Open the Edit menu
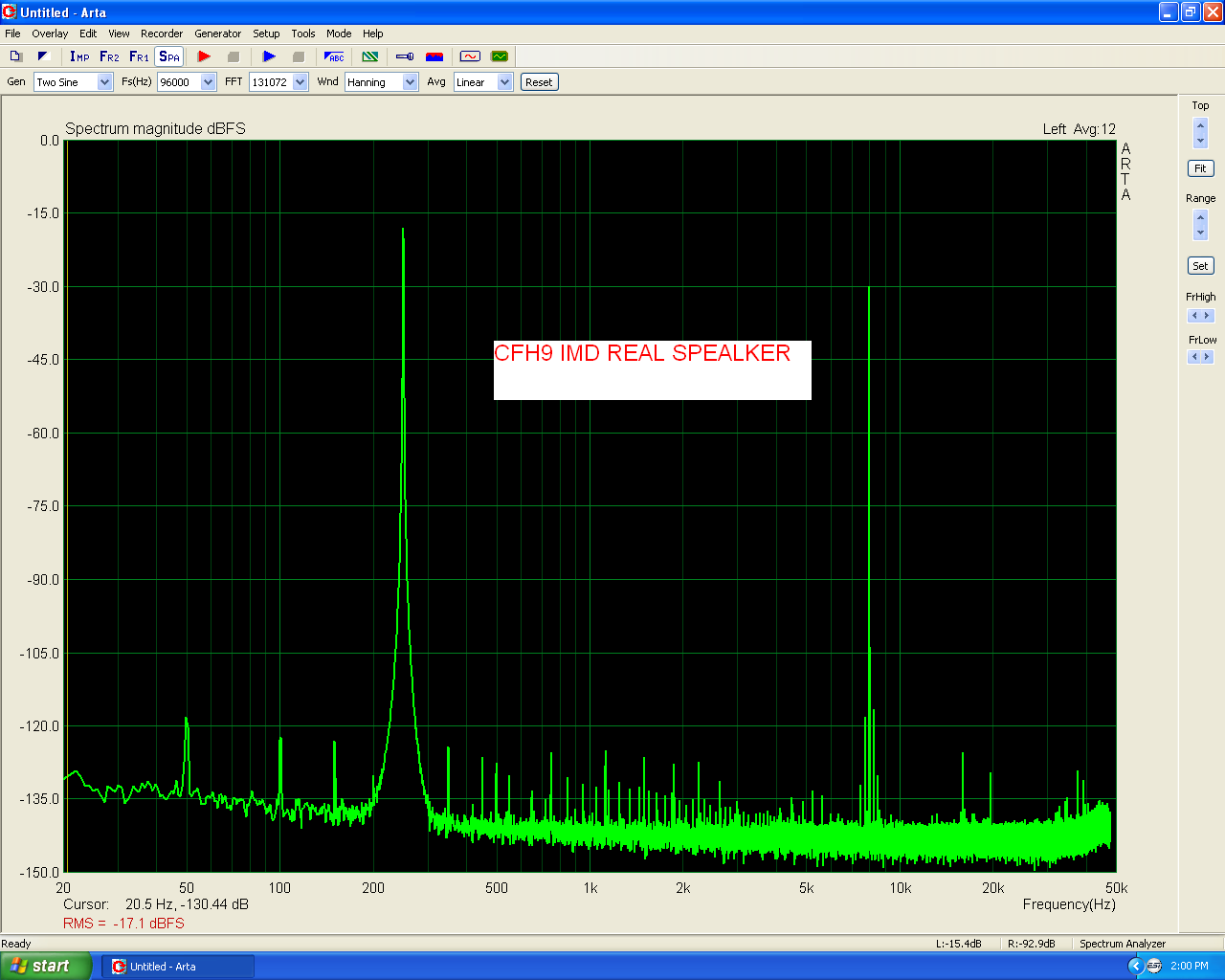1225x980 pixels. [88, 33]
